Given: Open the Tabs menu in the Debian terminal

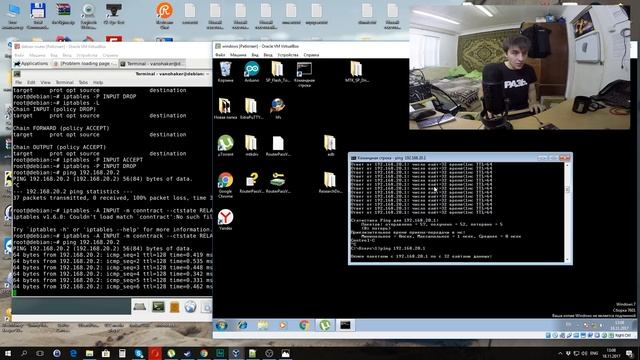Looking at the screenshot, I should [x=83, y=82].
